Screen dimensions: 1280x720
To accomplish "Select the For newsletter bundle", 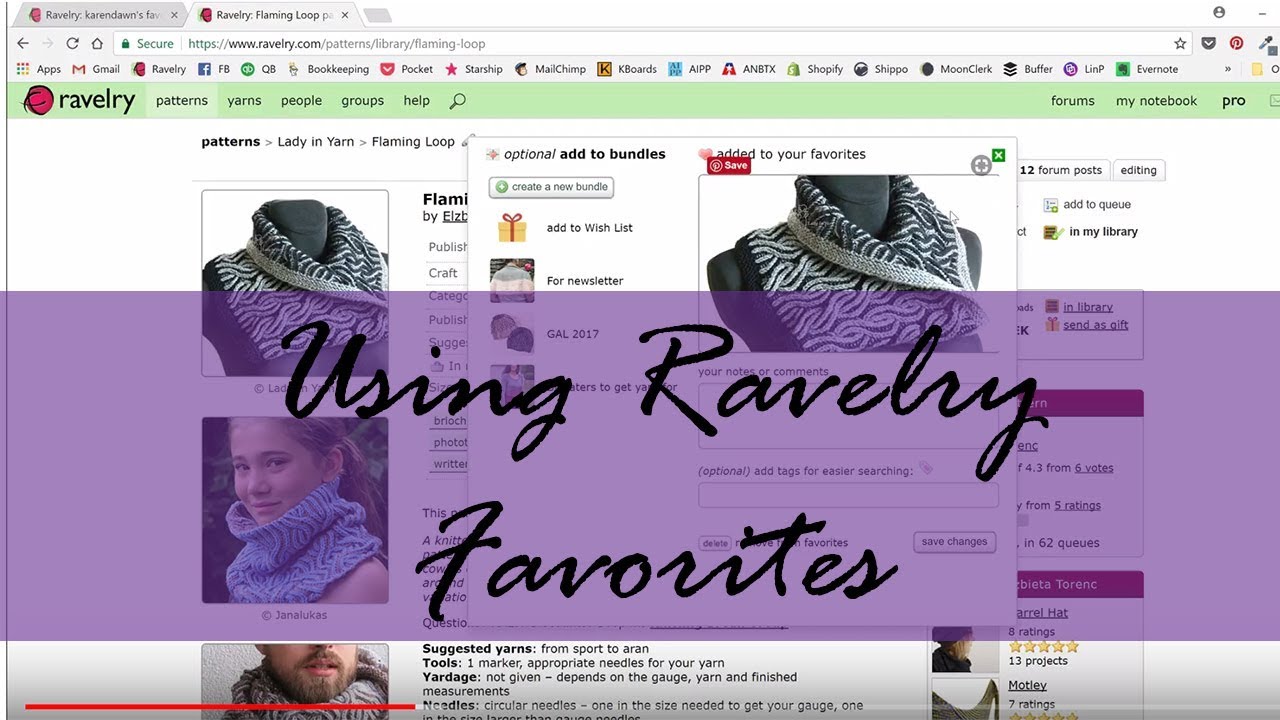I will point(556,281).
